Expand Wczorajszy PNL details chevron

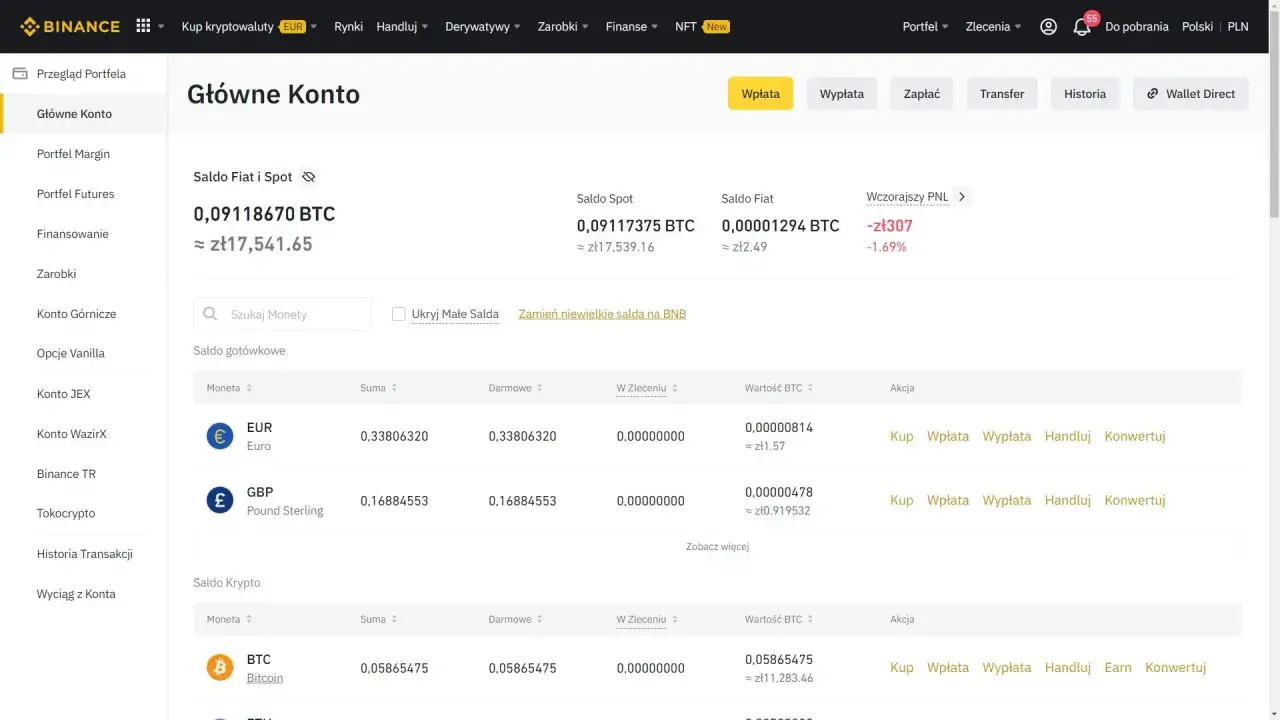pos(962,197)
